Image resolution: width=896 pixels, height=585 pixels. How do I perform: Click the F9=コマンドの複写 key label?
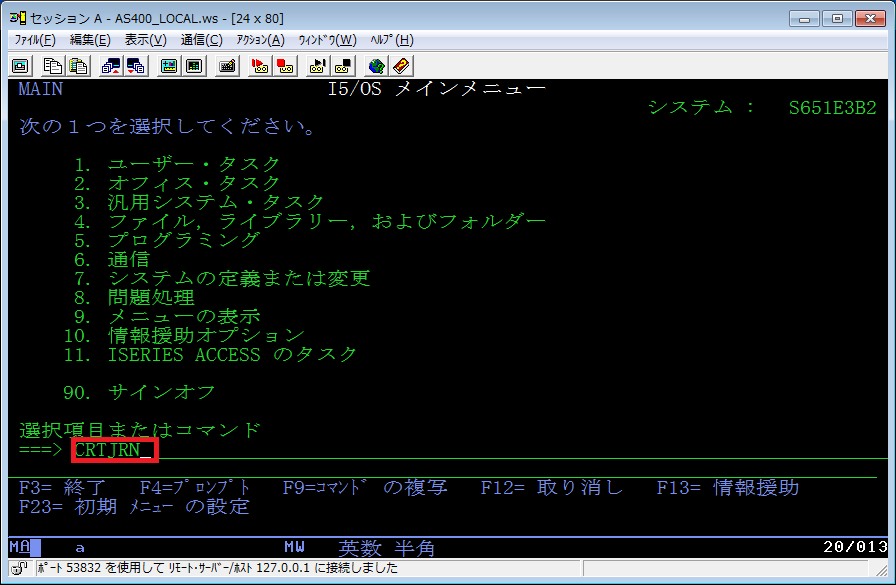tap(365, 488)
